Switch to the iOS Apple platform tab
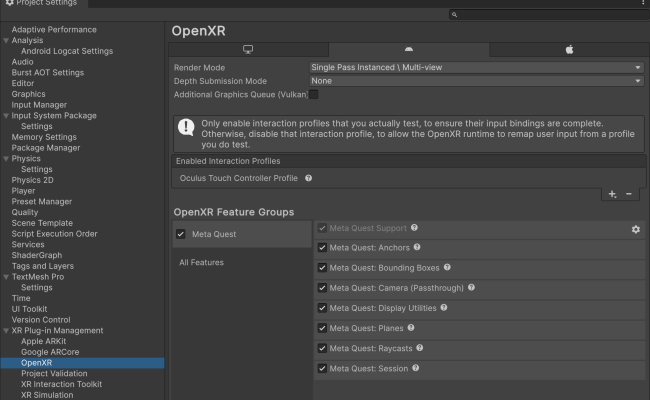Screen dimensions: 650x400 [569, 49]
